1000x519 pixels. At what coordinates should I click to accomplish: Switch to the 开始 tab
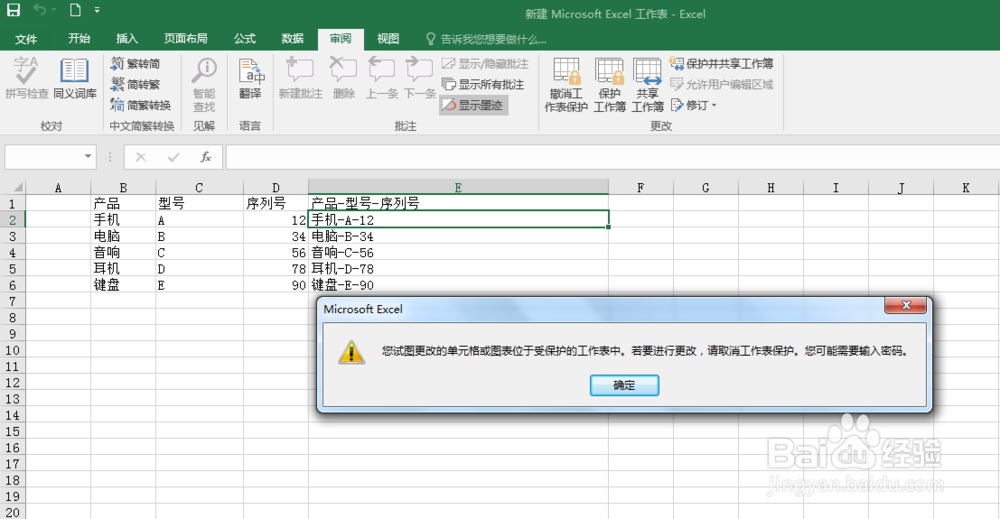[x=79, y=39]
